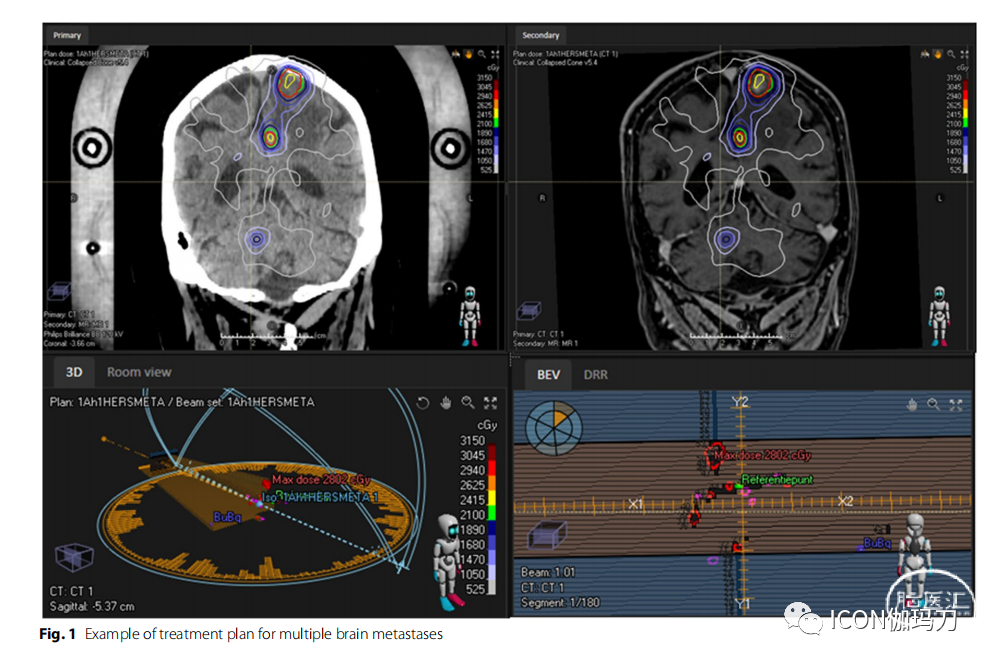This screenshot has height=664, width=991.
Task: Click the 1890 value in 3D dose legend
Action: 472,529
